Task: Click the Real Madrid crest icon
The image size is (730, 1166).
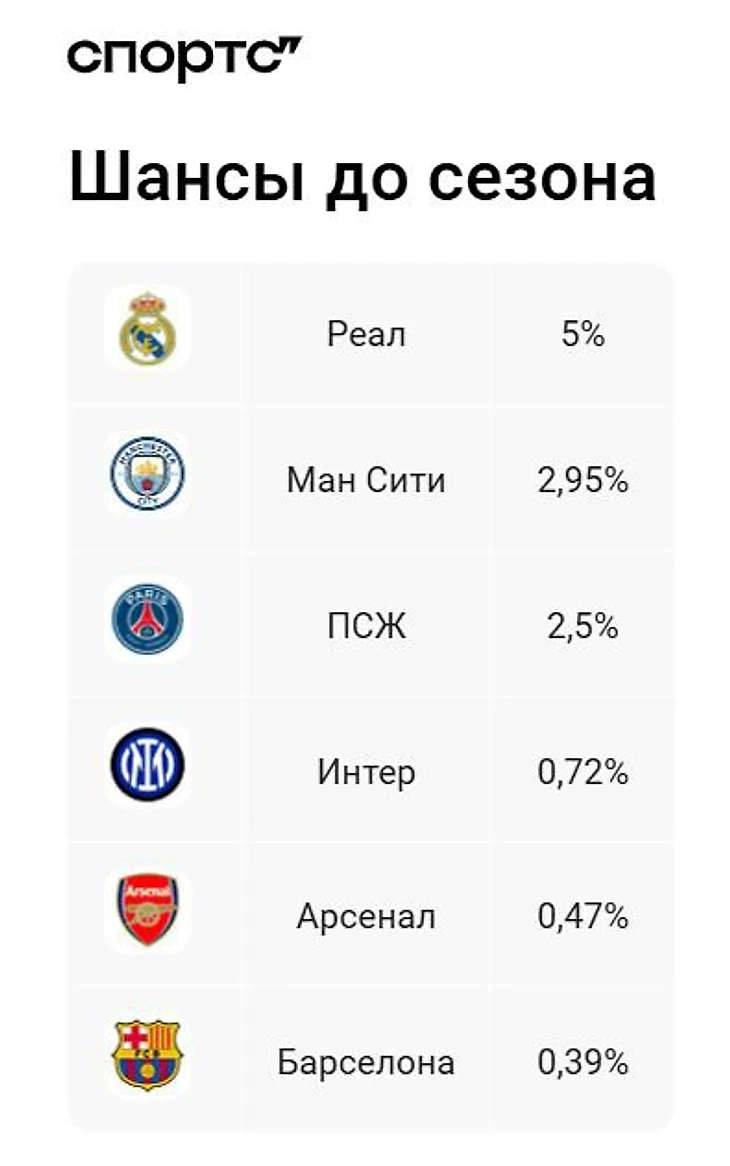Action: pos(148,329)
